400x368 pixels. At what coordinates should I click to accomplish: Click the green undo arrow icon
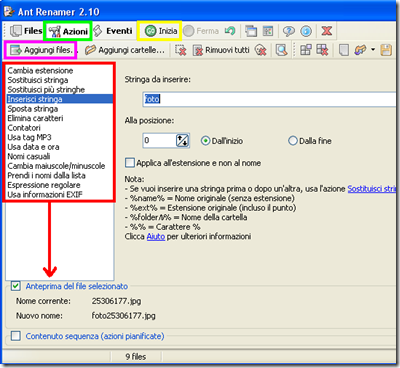click(230, 31)
